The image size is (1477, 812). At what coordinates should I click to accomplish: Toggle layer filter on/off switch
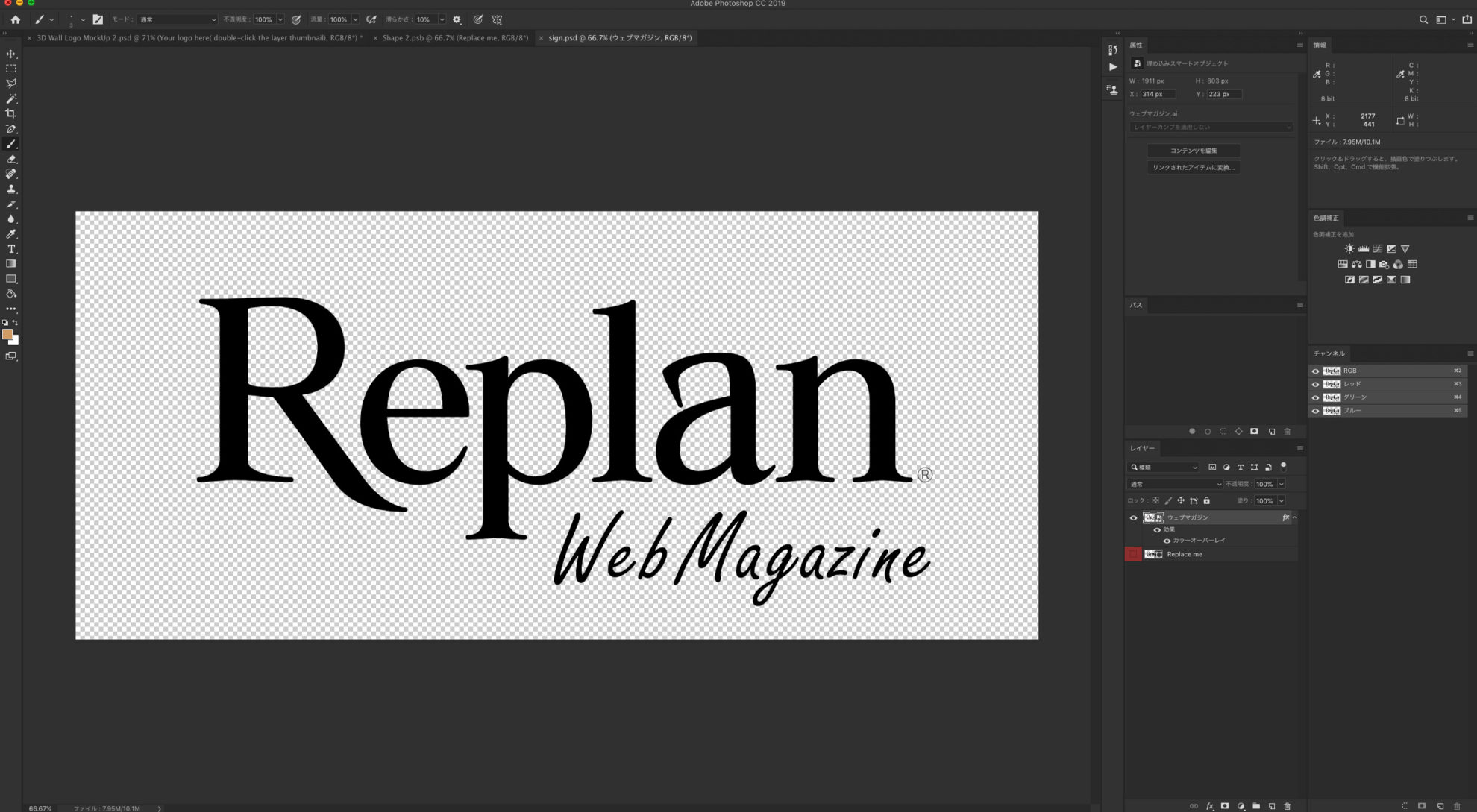1283,467
